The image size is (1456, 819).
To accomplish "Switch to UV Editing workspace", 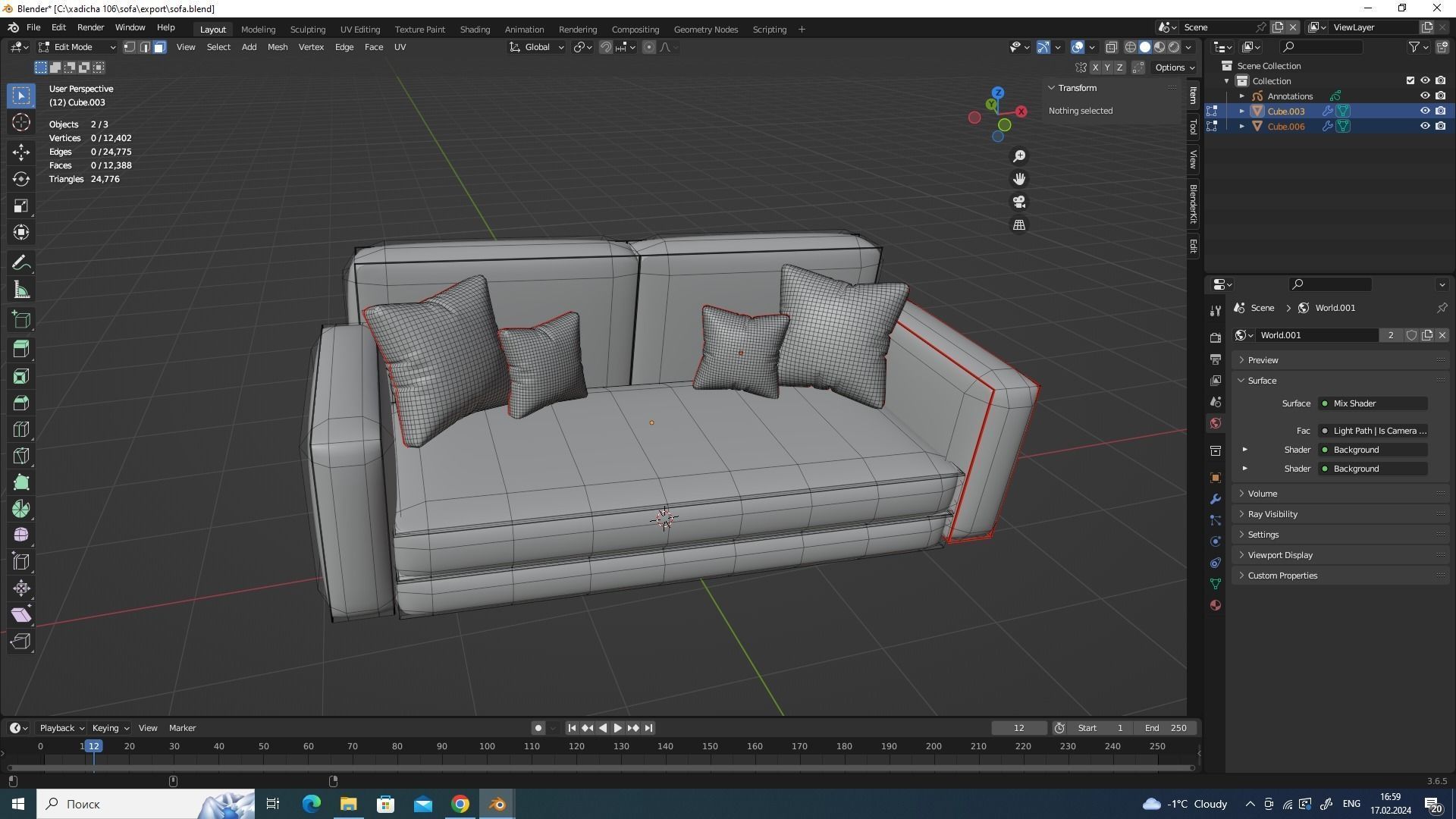I will [x=360, y=30].
